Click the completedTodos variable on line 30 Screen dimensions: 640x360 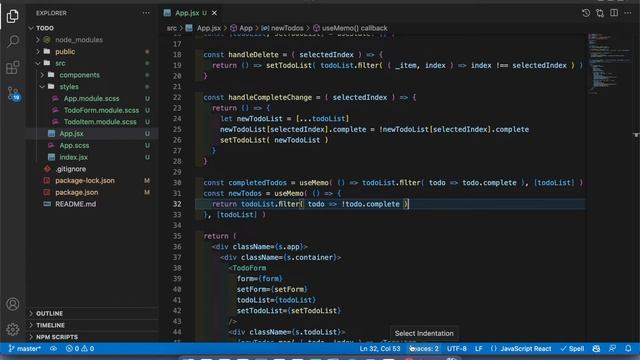tap(257, 183)
